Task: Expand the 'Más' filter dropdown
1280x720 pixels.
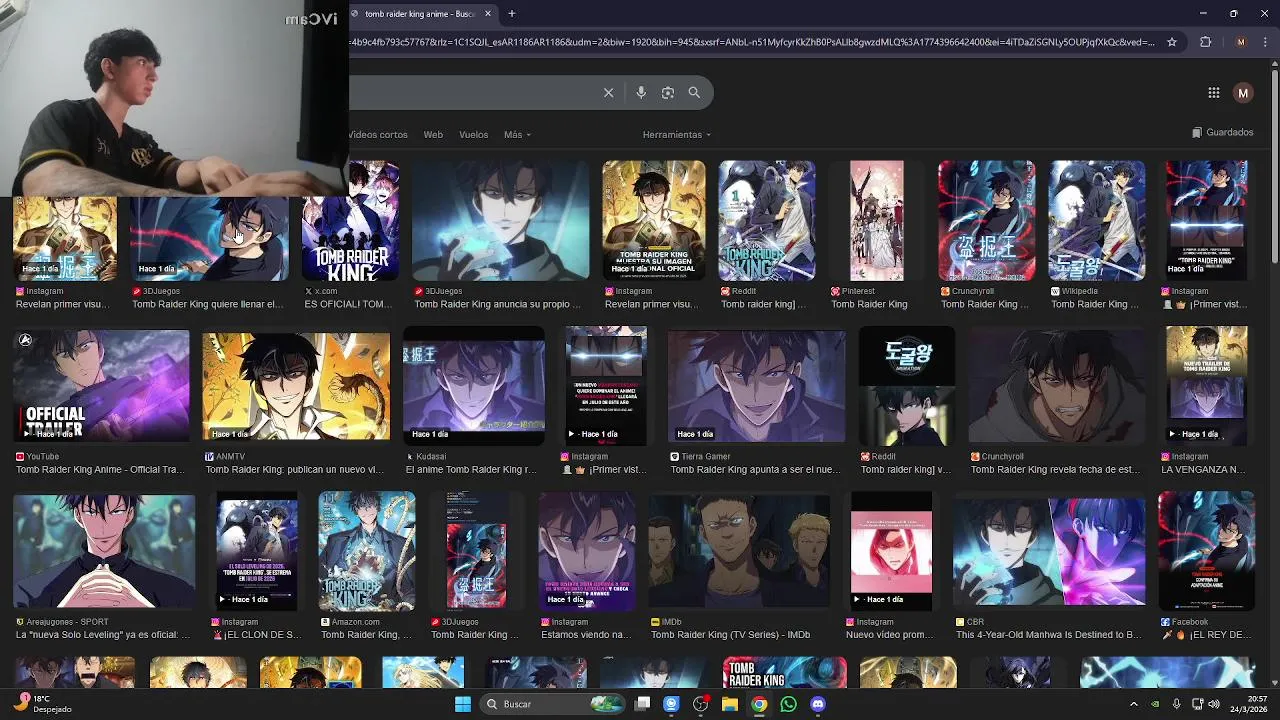Action: (517, 134)
